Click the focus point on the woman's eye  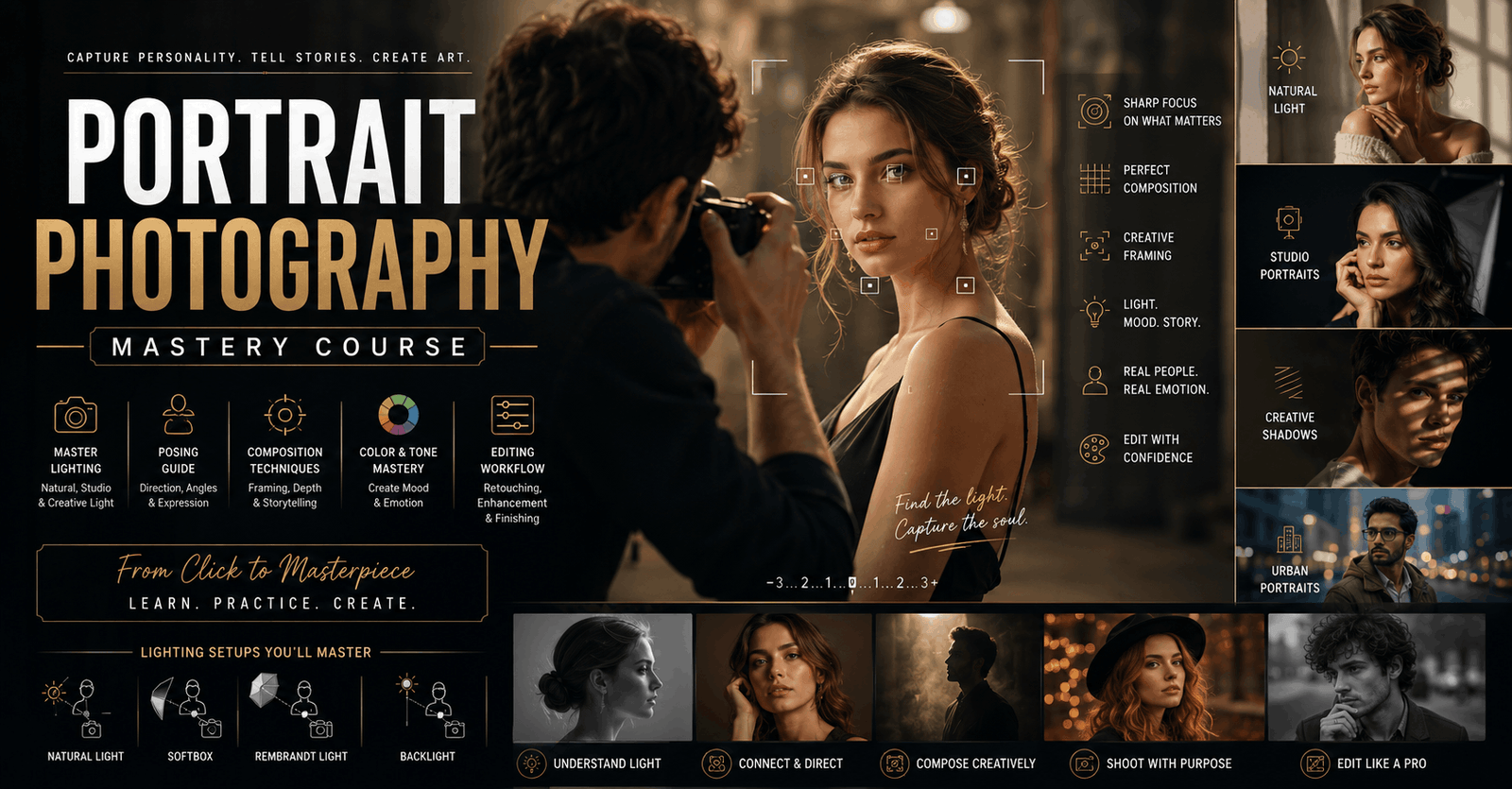point(894,172)
